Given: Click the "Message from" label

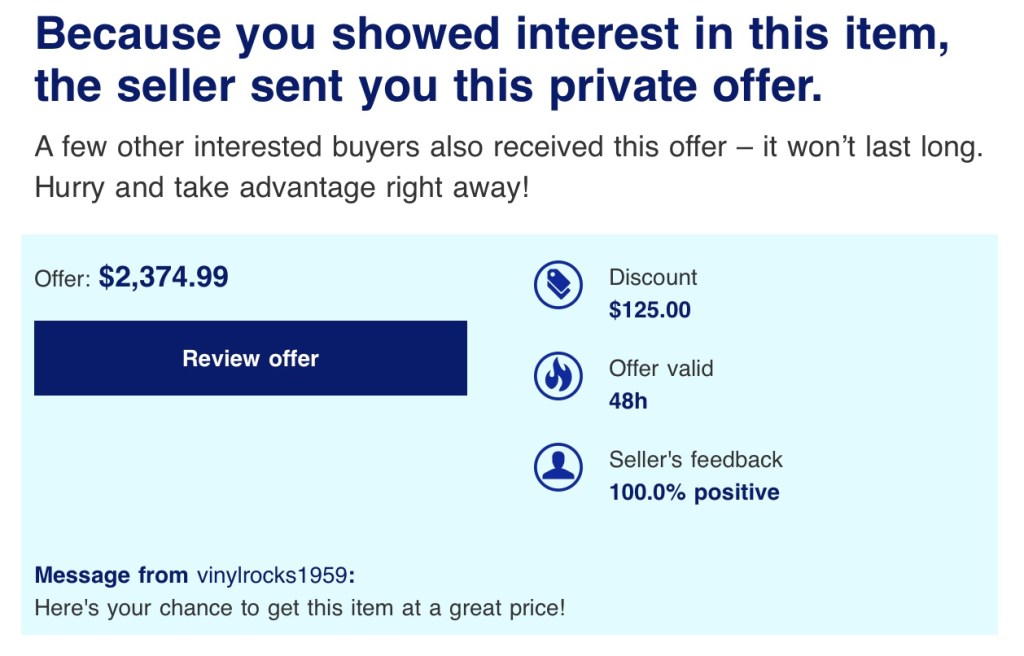Looking at the screenshot, I should click(111, 575).
